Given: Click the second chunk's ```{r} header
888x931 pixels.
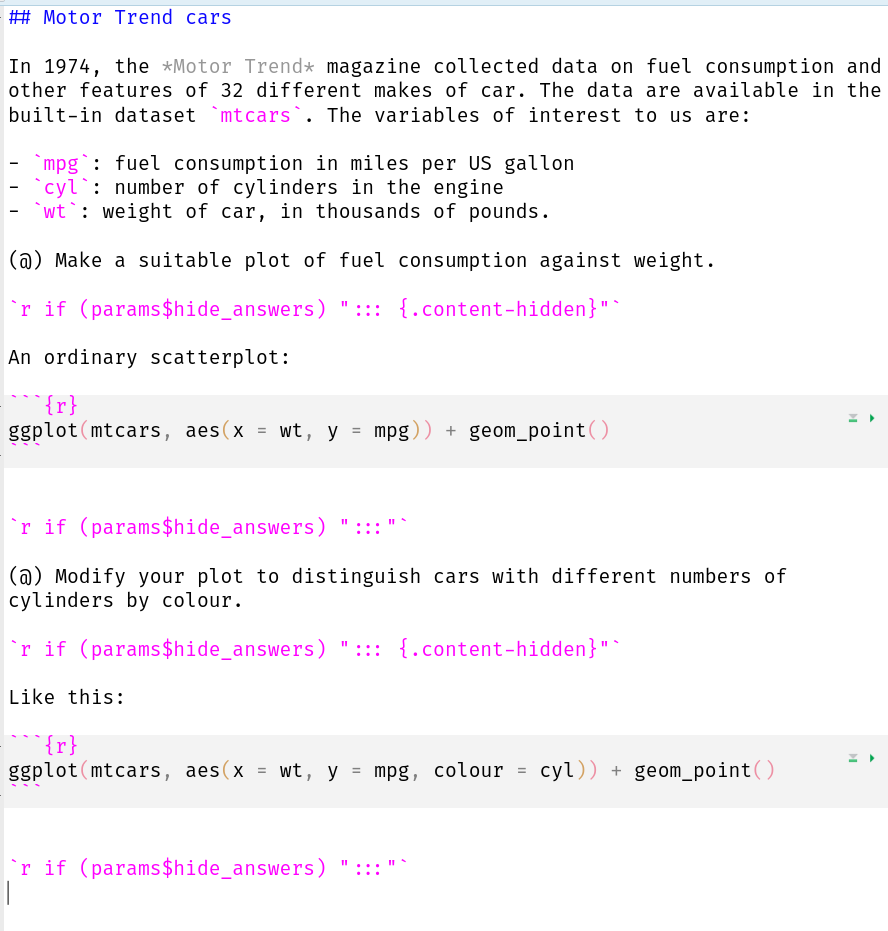Looking at the screenshot, I should click(44, 746).
